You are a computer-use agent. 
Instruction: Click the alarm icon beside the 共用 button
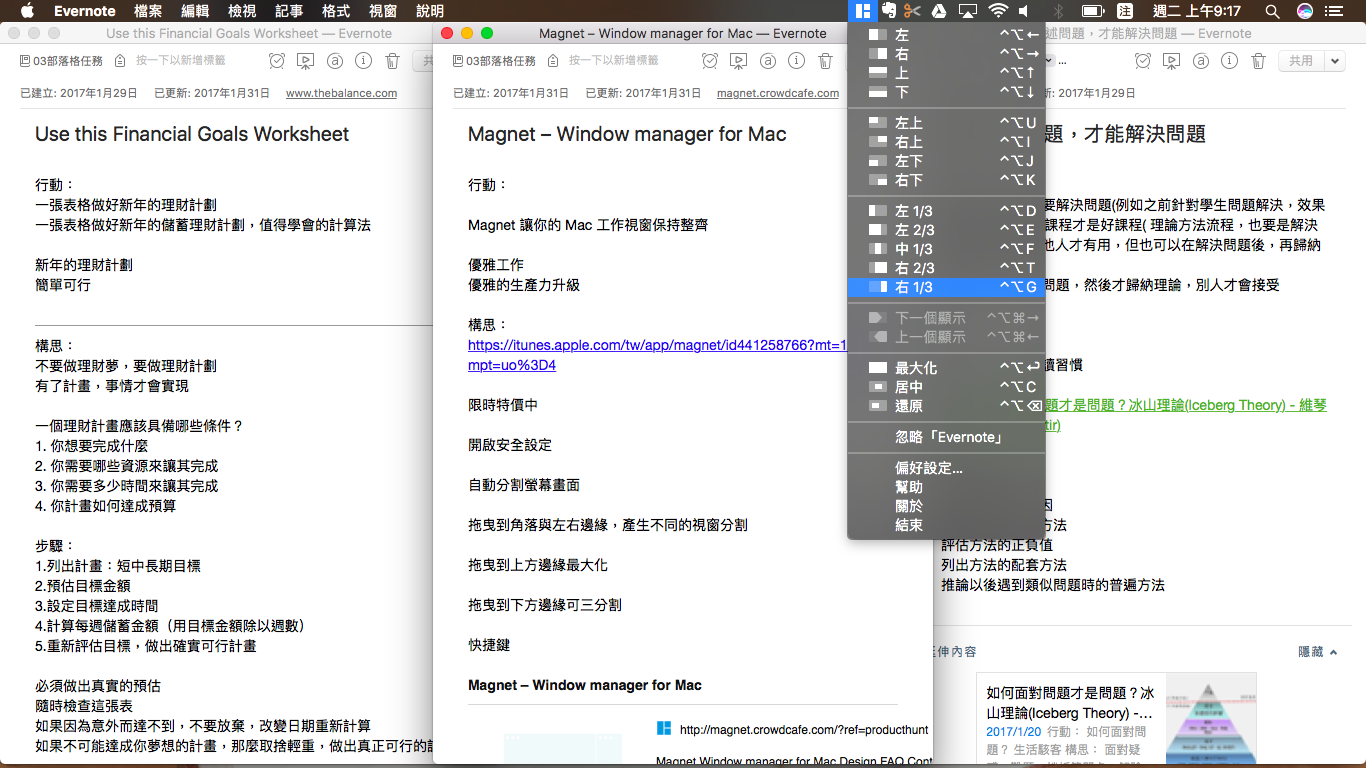coord(1144,61)
